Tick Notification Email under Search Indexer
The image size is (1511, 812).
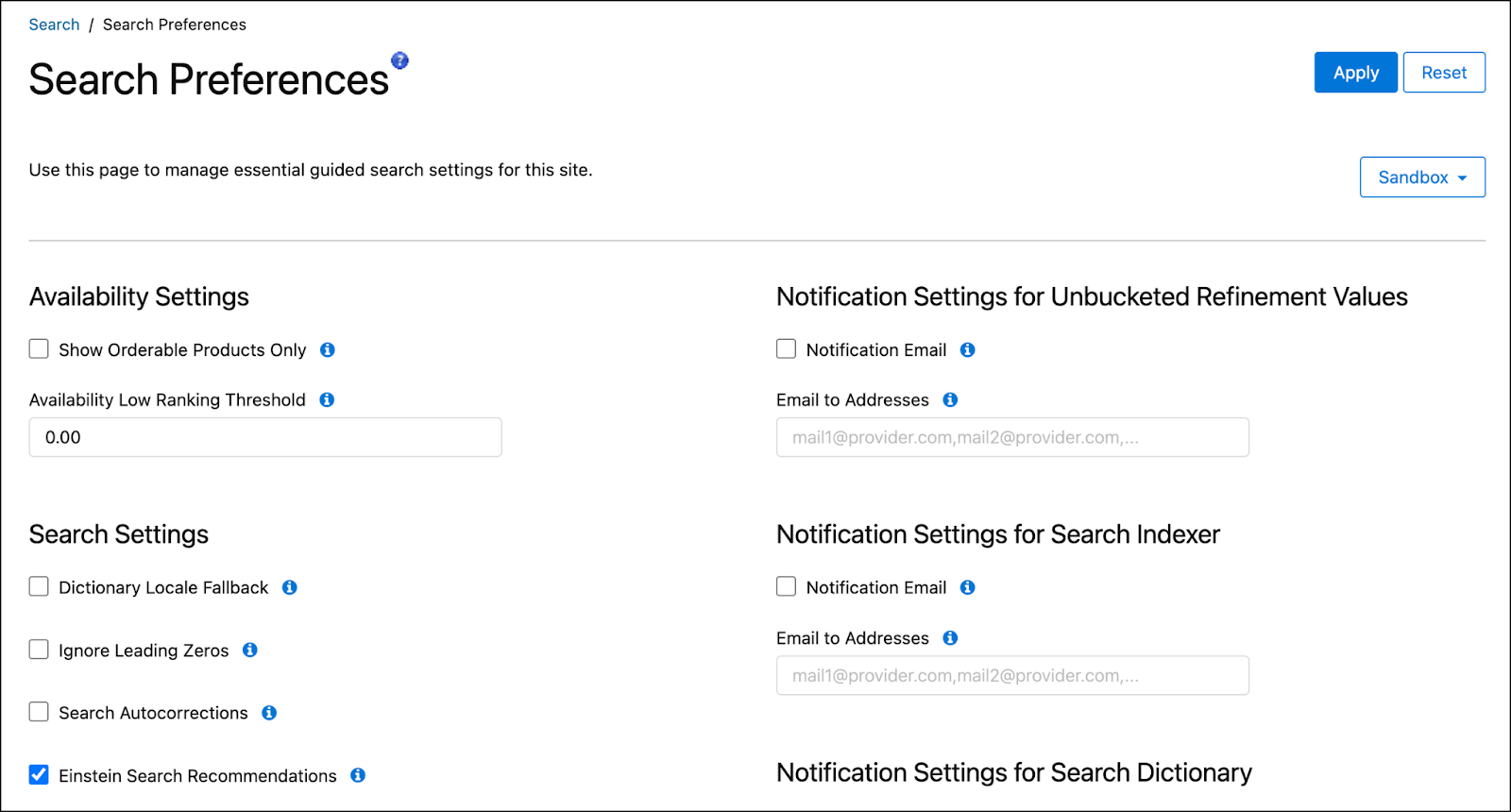[x=786, y=586]
